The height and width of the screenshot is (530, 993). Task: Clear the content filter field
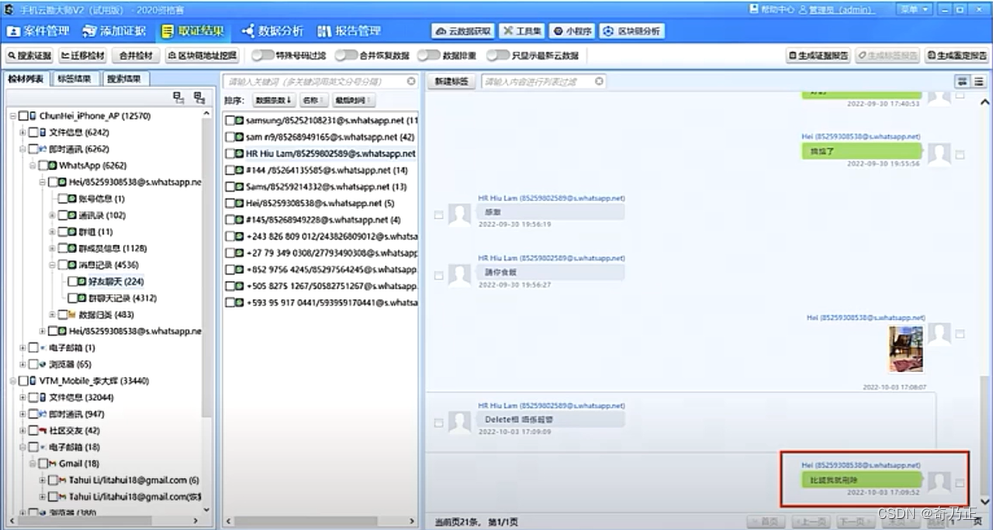point(599,82)
